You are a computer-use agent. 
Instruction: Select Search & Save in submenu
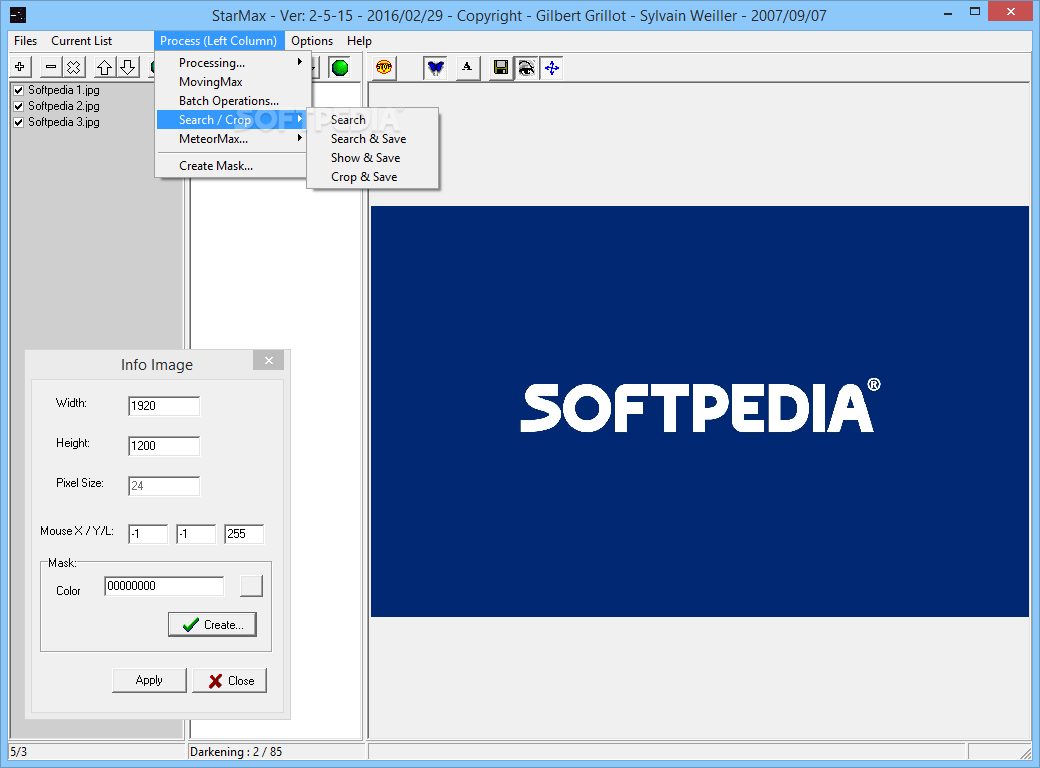373,139
